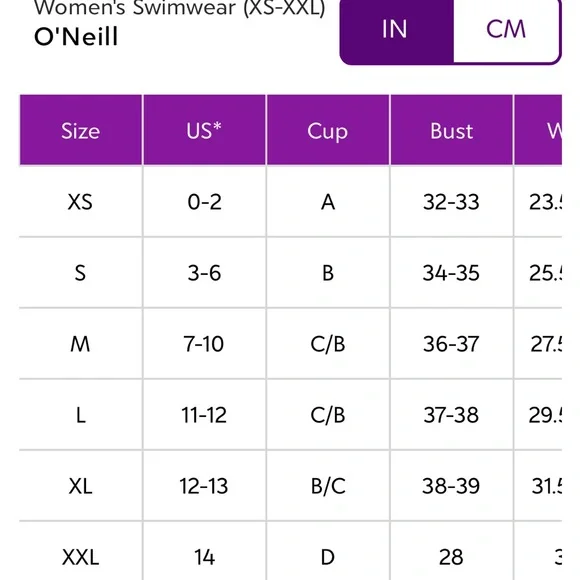Click the 7-10 US size cell

point(204,344)
